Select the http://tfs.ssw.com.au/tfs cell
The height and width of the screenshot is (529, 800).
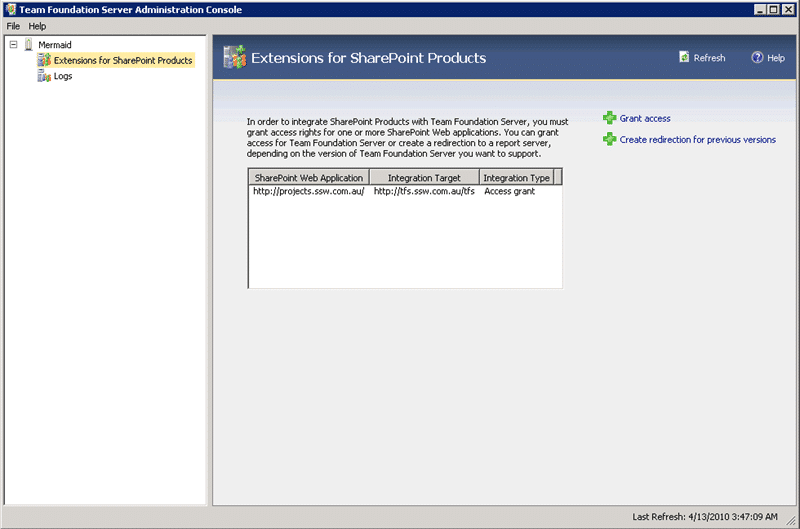pyautogui.click(x=424, y=191)
